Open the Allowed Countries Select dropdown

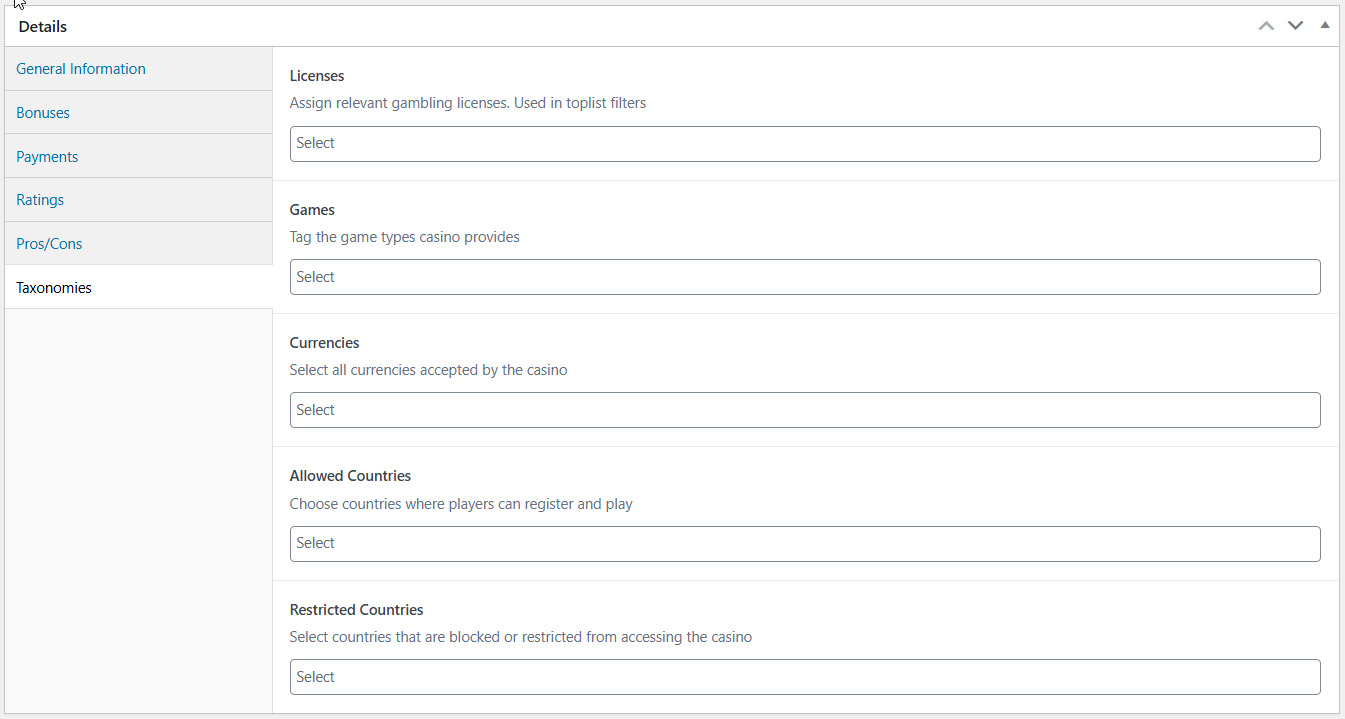[805, 543]
